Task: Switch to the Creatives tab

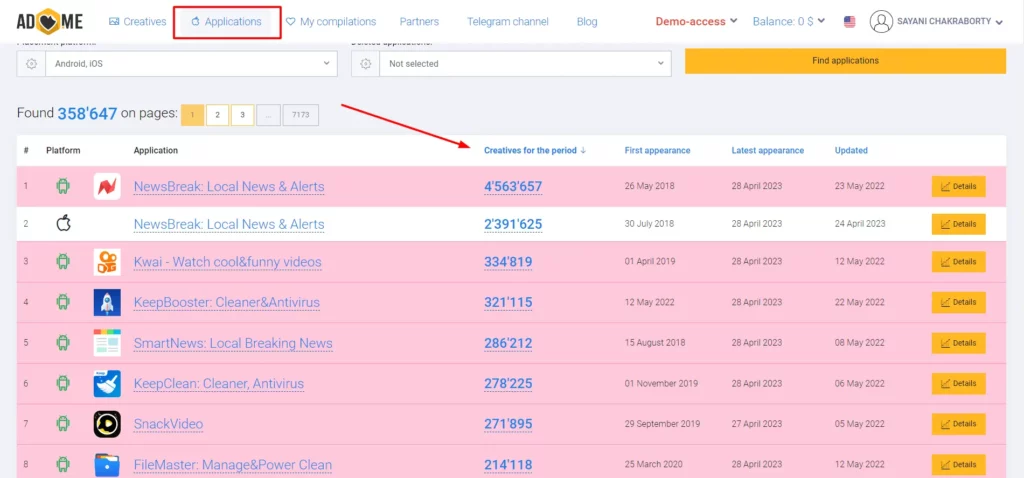Action: (x=138, y=21)
